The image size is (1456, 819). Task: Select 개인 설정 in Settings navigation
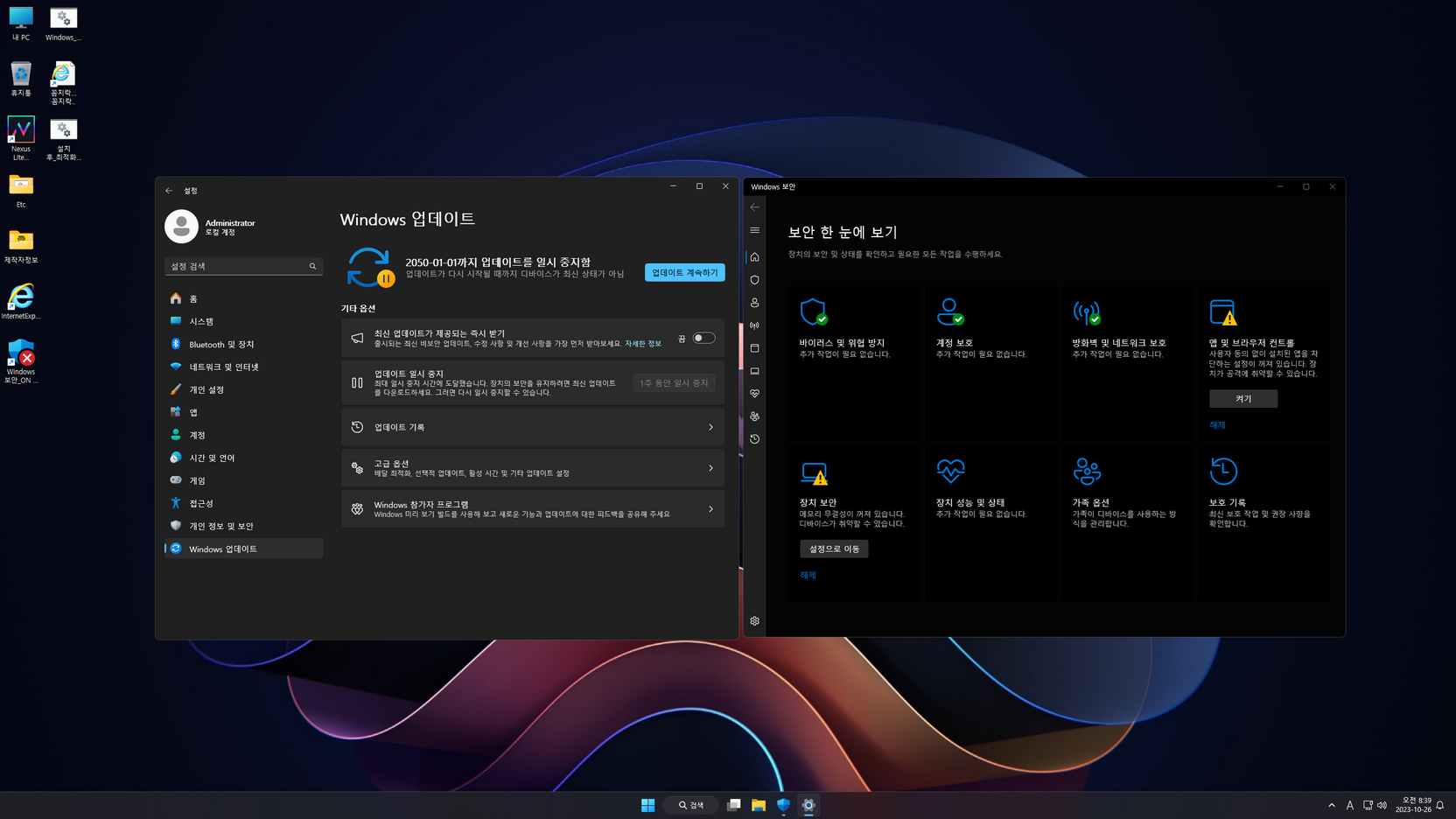[x=243, y=389]
